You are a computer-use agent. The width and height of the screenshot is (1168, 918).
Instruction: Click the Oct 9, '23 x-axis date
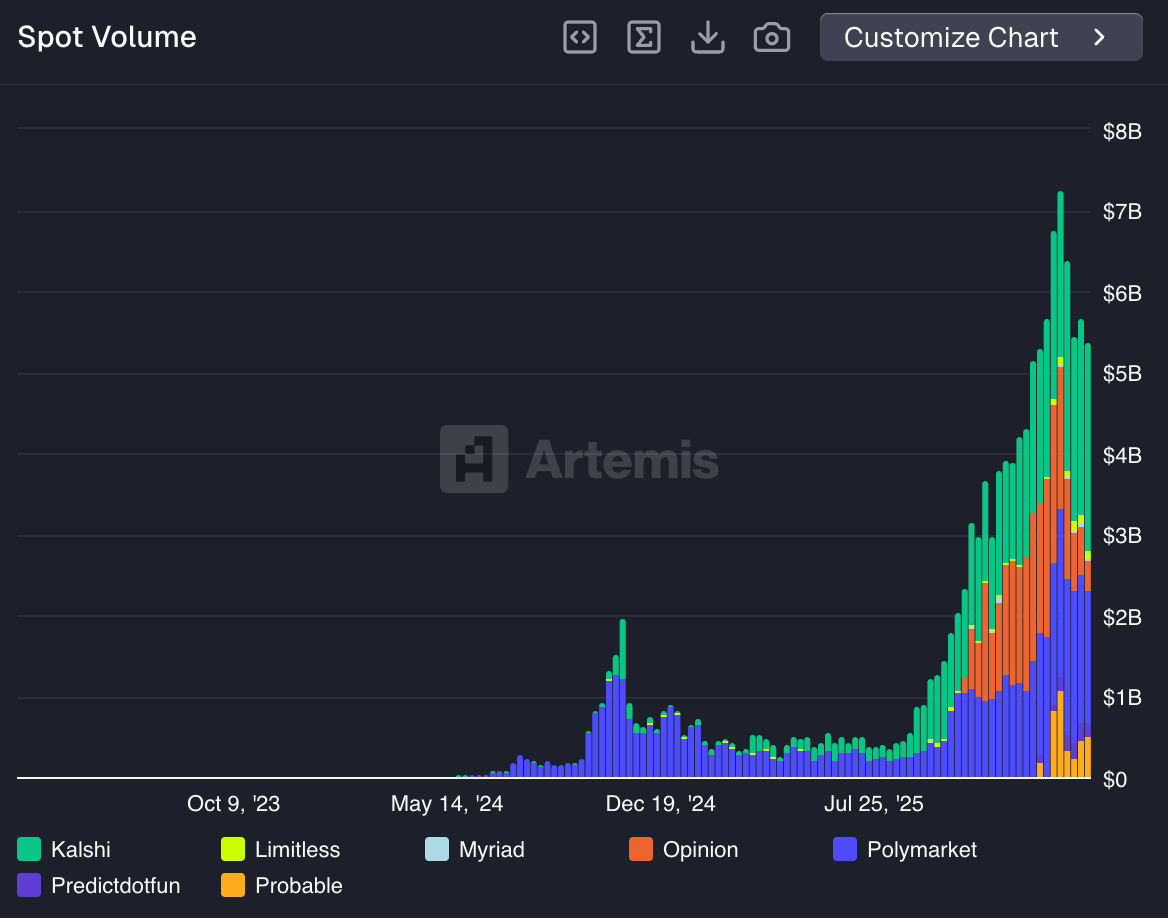pyautogui.click(x=233, y=804)
